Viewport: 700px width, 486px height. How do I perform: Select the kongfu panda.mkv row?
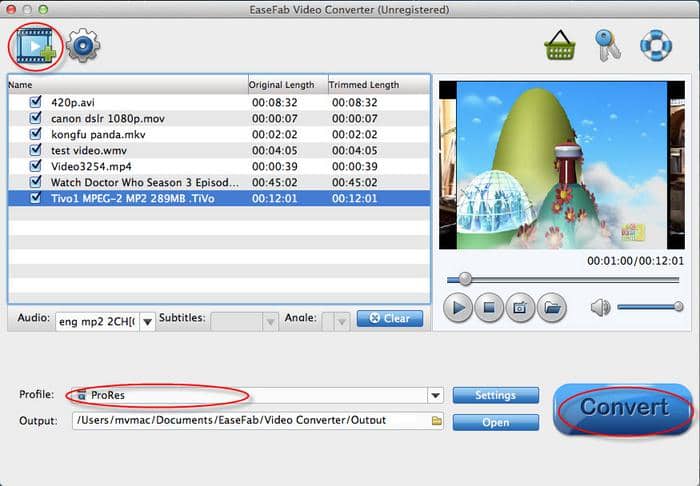coord(219,134)
